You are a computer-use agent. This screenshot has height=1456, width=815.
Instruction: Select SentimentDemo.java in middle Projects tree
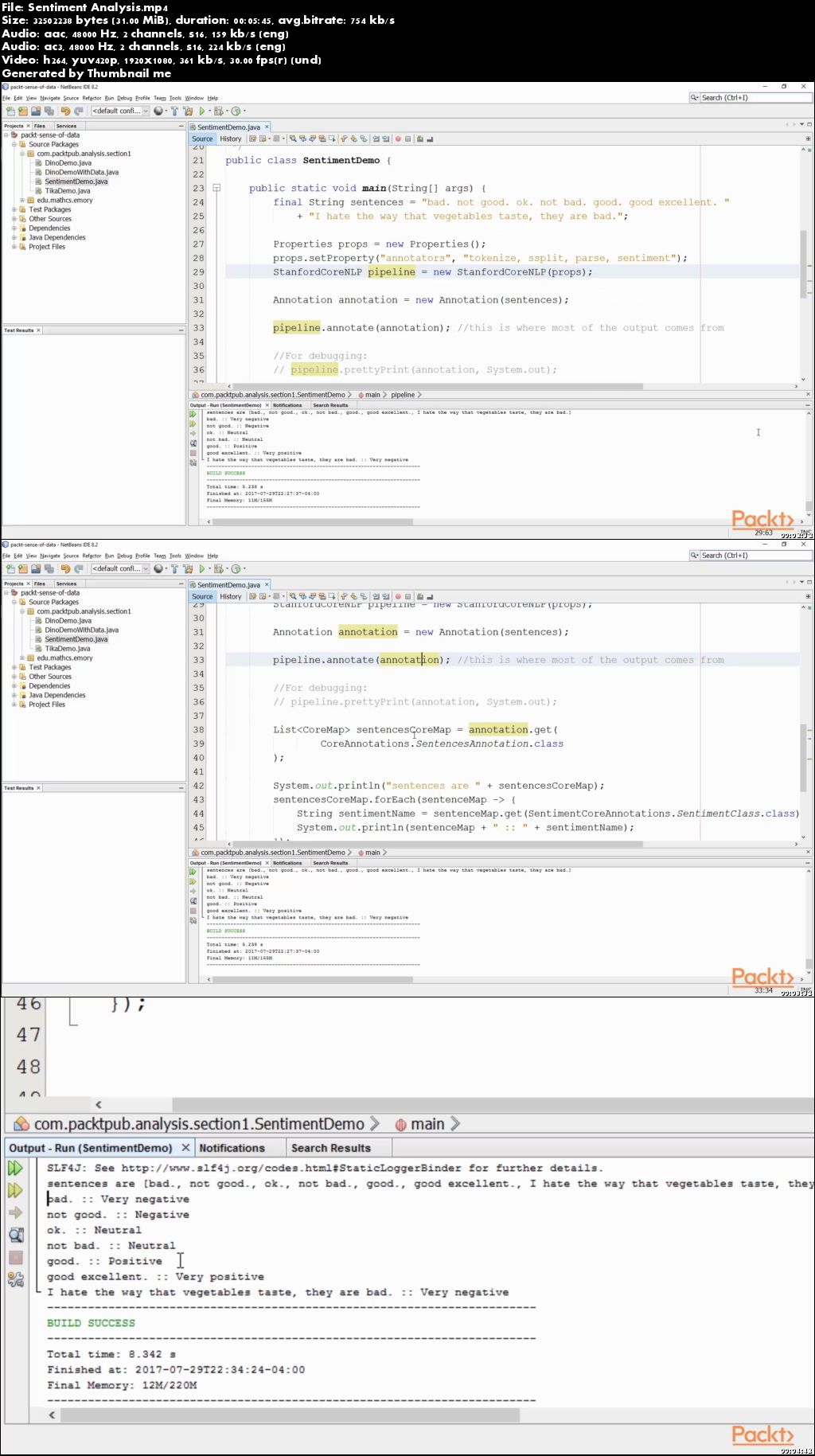tap(76, 639)
